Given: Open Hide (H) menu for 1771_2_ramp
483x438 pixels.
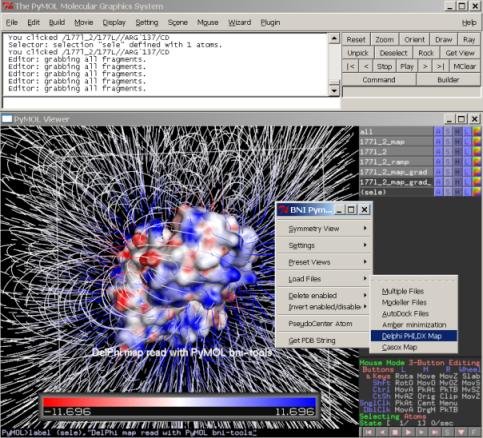Looking at the screenshot, I should (457, 162).
